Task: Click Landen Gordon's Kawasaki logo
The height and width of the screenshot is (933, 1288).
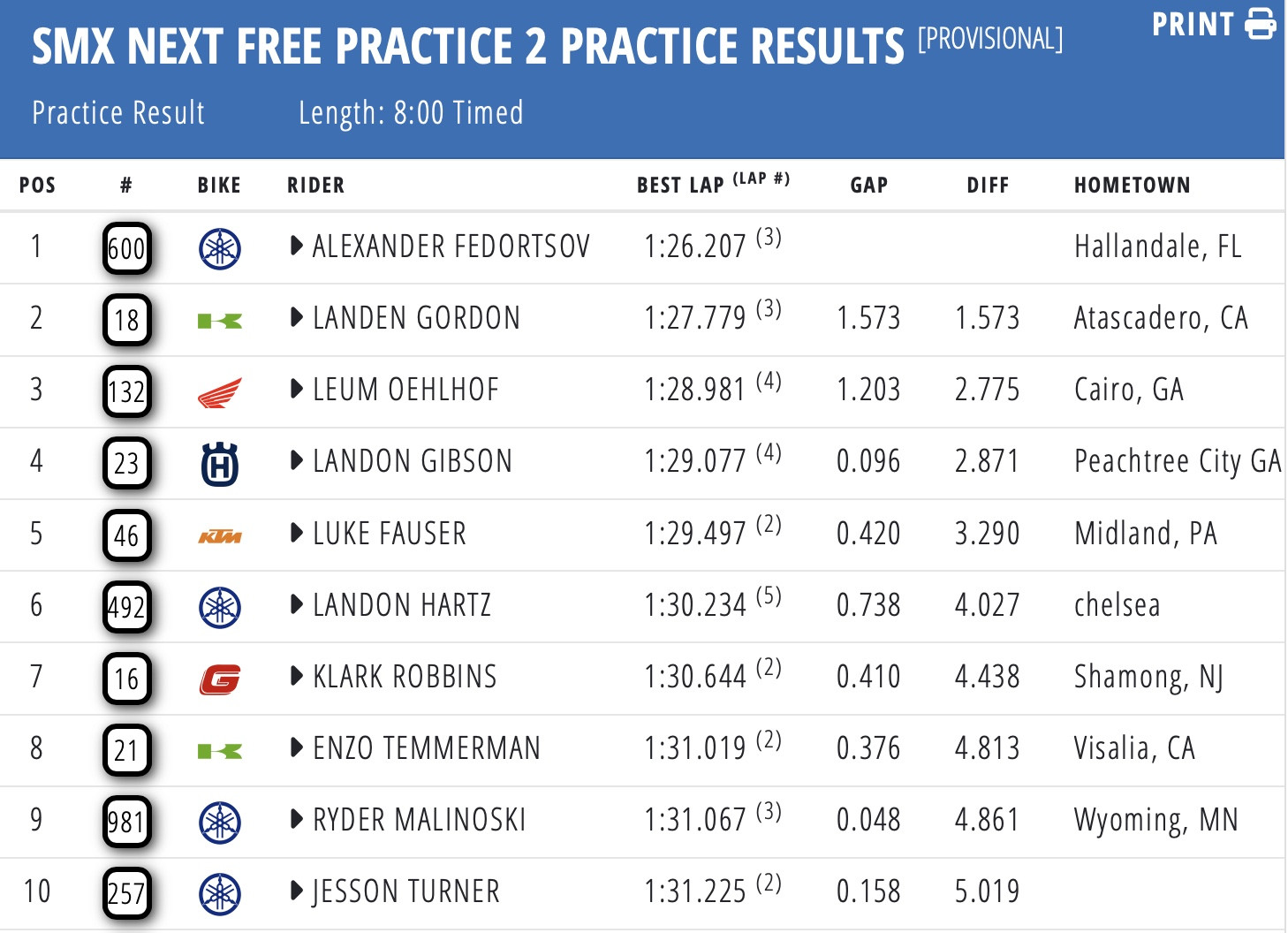Action: pos(220,321)
